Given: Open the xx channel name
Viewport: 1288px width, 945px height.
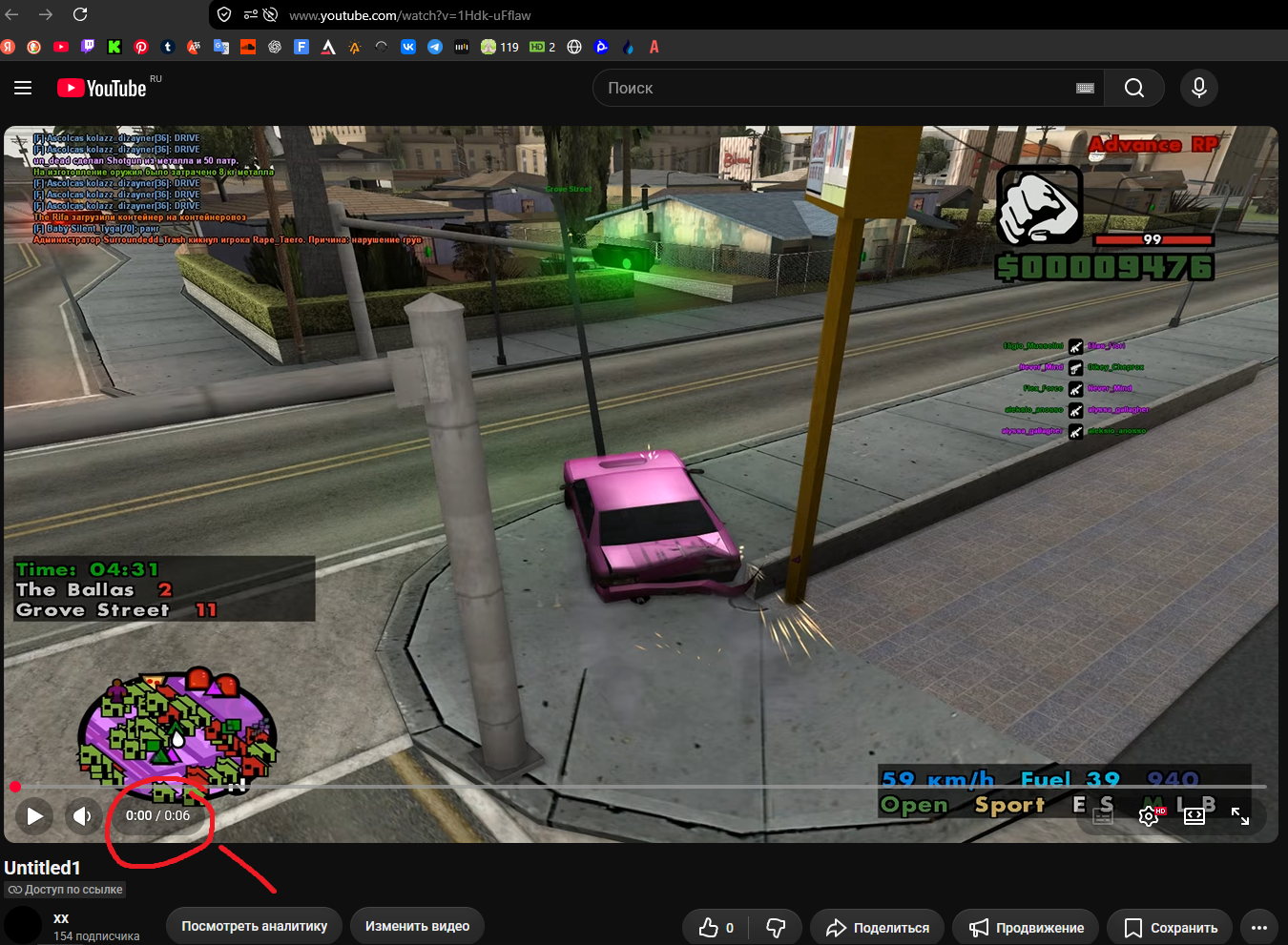Looking at the screenshot, I should click(61, 918).
